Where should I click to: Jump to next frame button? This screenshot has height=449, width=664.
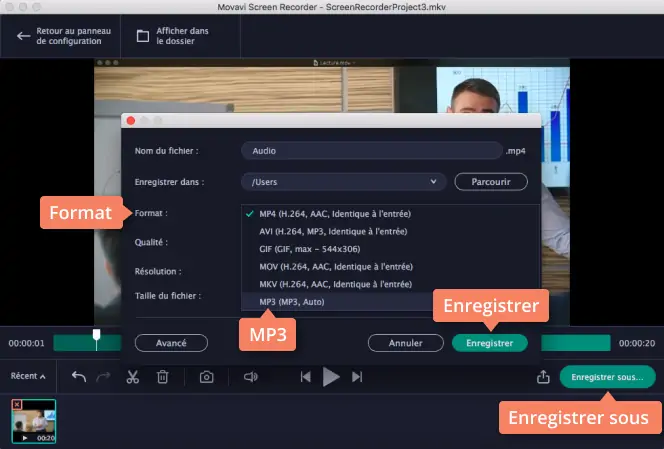click(357, 377)
